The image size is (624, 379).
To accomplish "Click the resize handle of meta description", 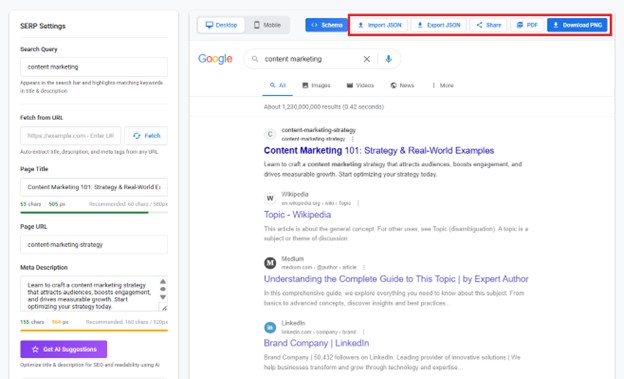I will click(x=164, y=308).
